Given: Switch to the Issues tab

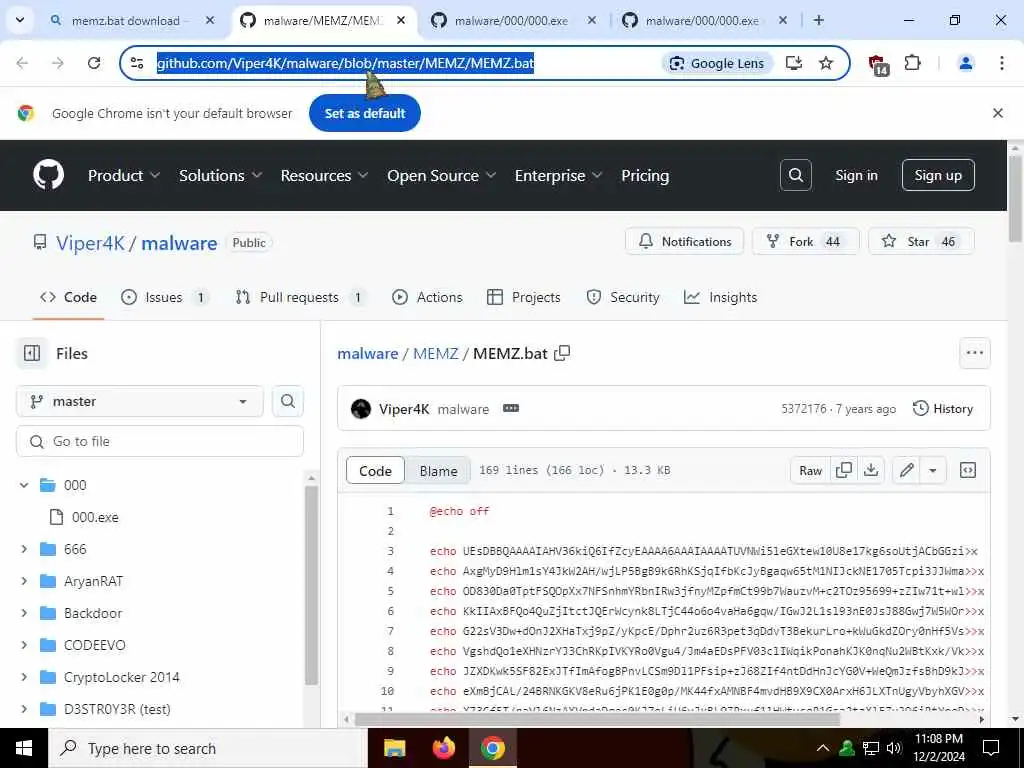Looking at the screenshot, I should click(165, 297).
